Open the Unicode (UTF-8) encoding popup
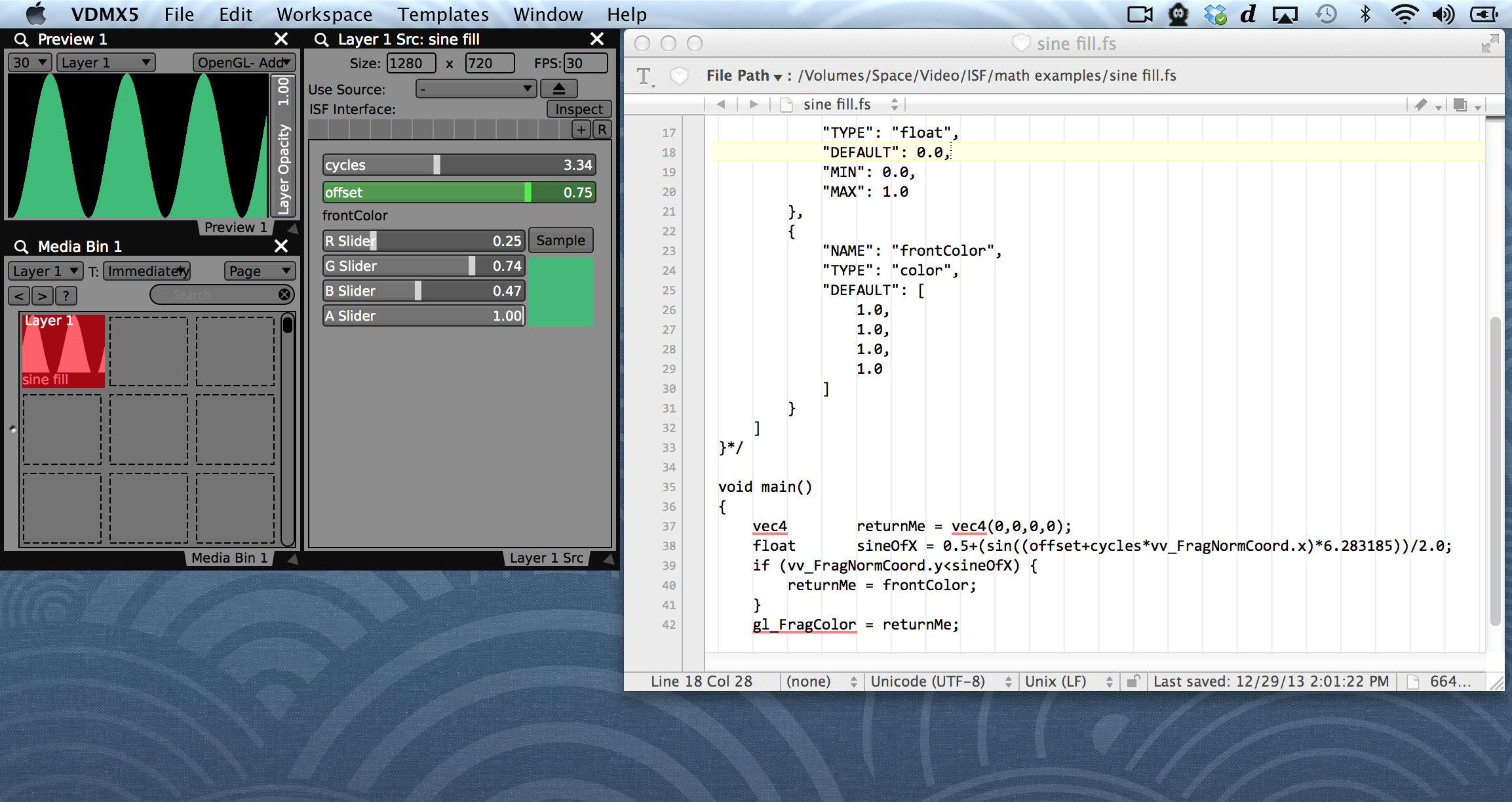1512x802 pixels. (941, 681)
